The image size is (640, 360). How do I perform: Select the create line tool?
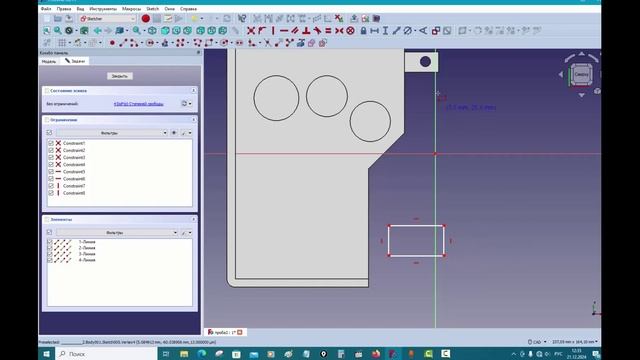click(x=123, y=43)
